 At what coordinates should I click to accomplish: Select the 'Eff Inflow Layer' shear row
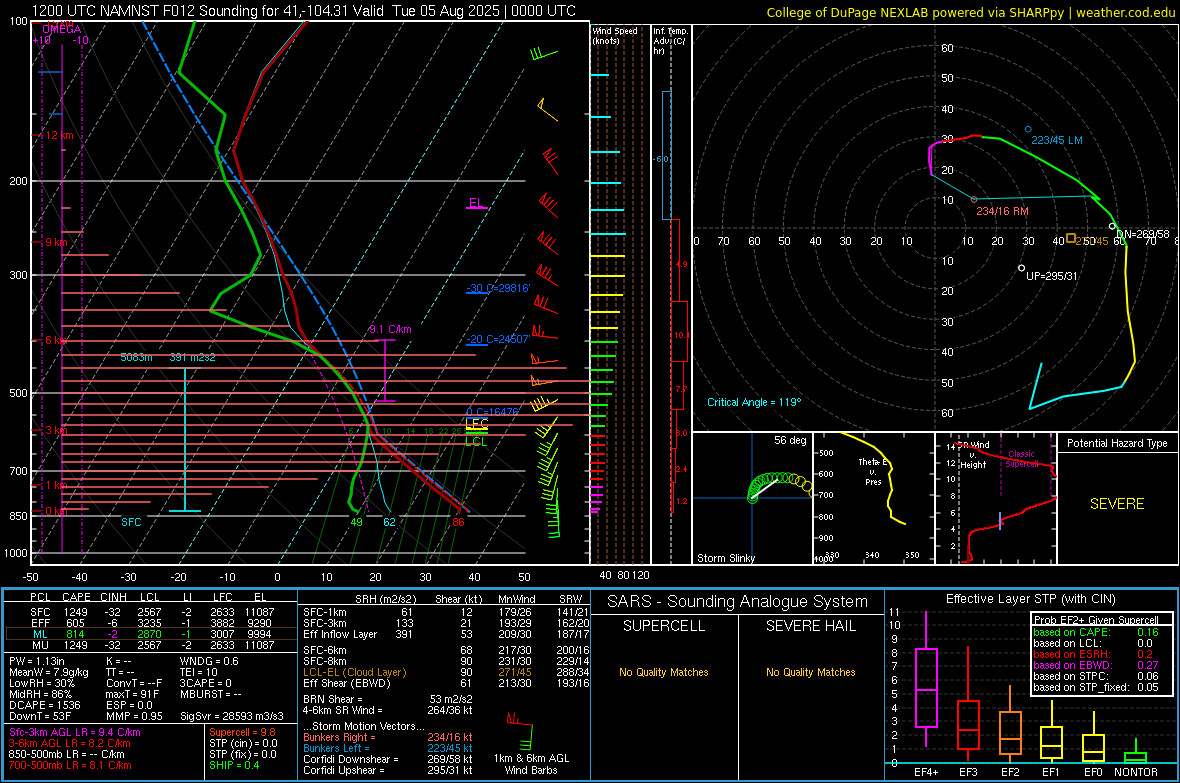pos(446,634)
